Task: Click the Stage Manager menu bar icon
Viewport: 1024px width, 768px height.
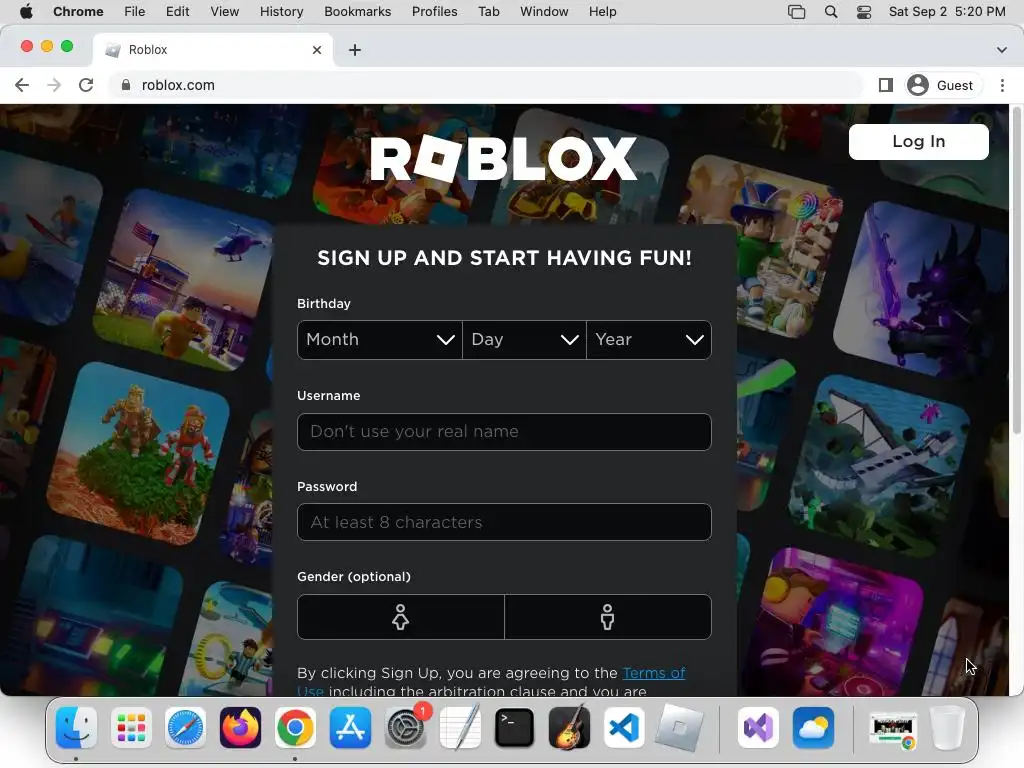Action: (797, 12)
